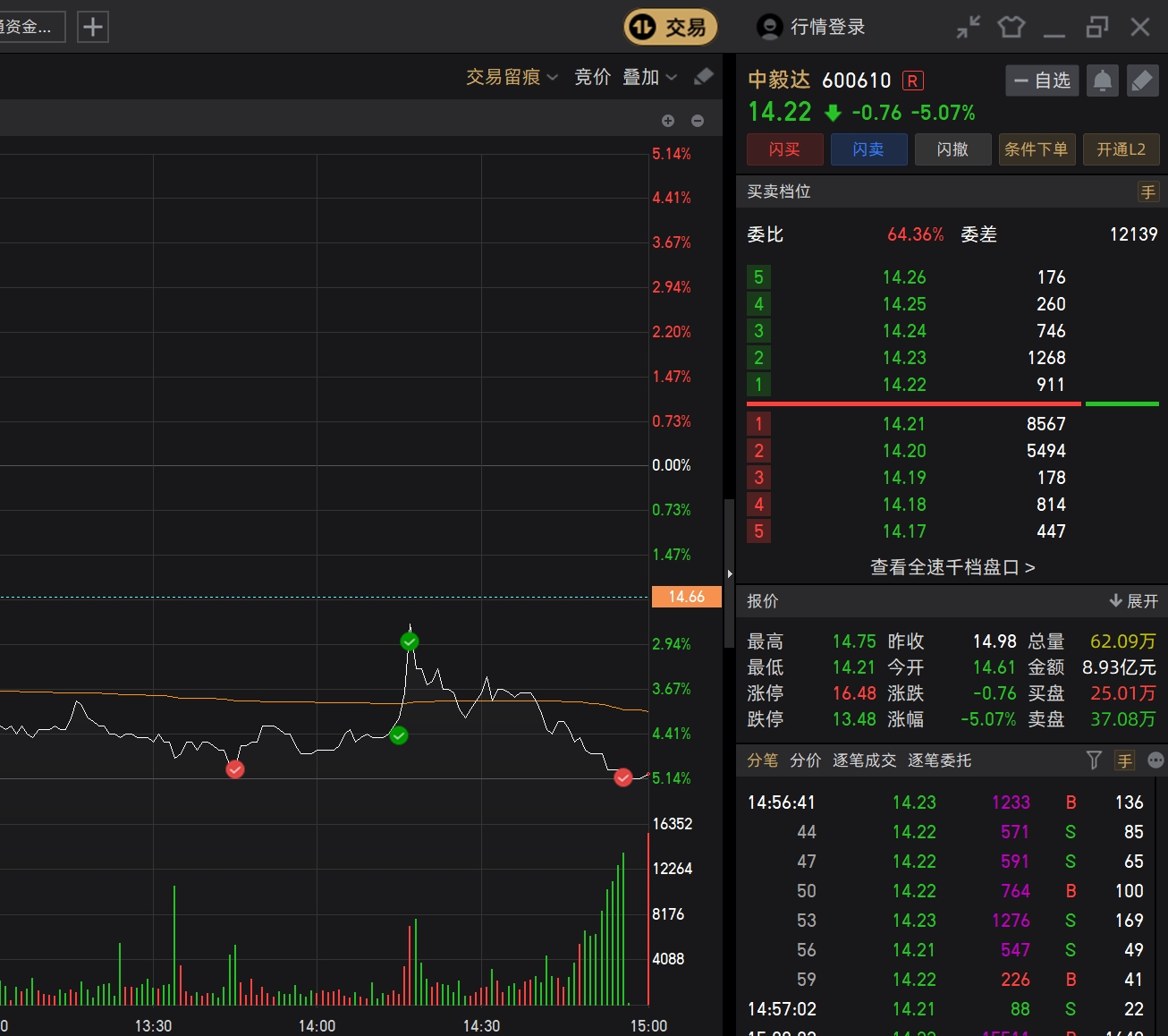
Task: Restore window with the overlapping squares icon
Action: click(1097, 27)
